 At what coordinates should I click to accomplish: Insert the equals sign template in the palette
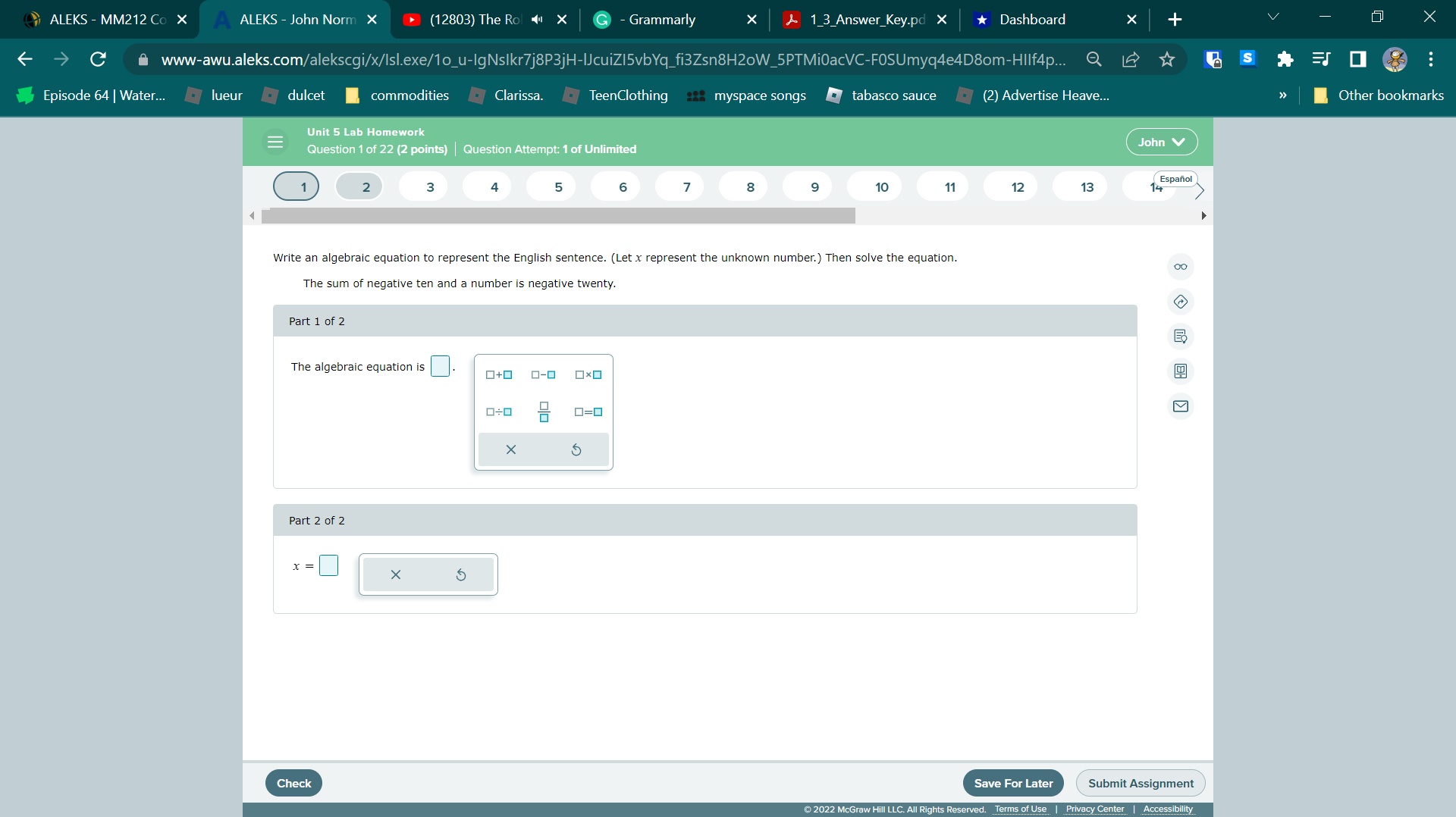[x=588, y=412]
